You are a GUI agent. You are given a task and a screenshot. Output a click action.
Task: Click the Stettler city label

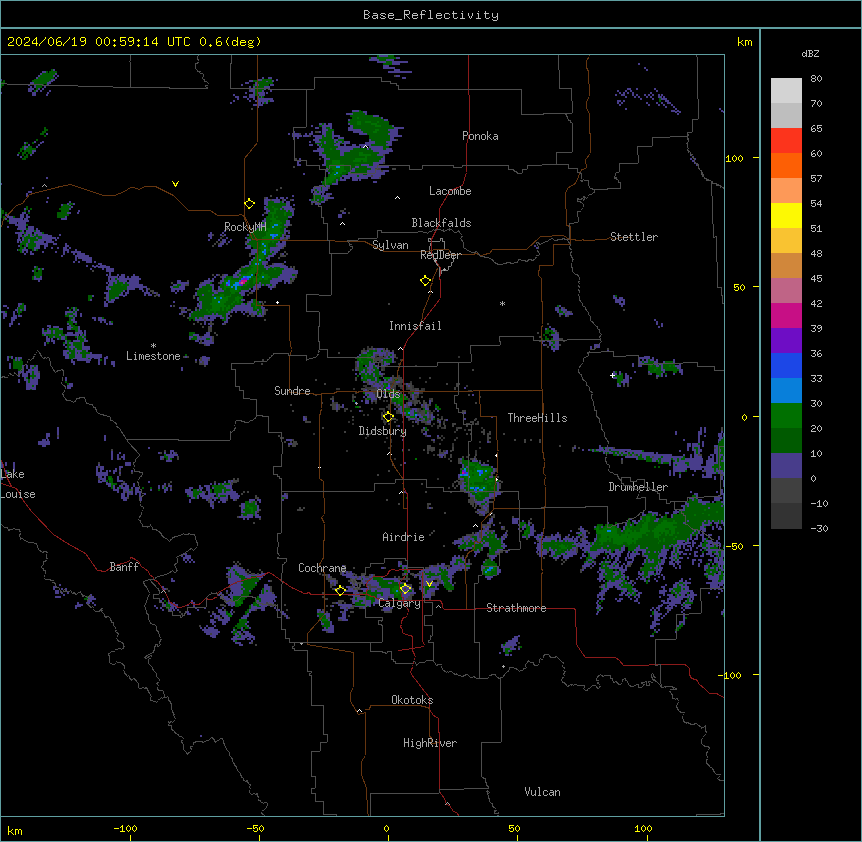634,237
